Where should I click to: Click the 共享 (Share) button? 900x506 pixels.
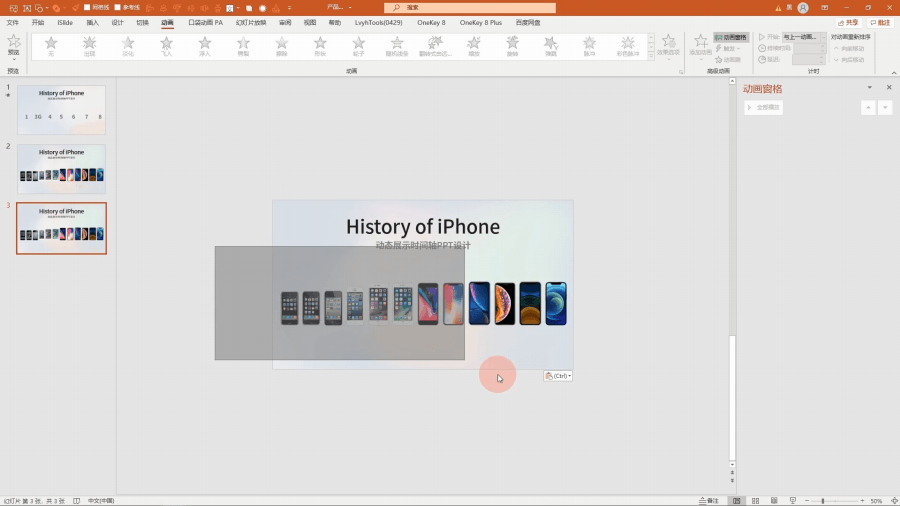848,22
